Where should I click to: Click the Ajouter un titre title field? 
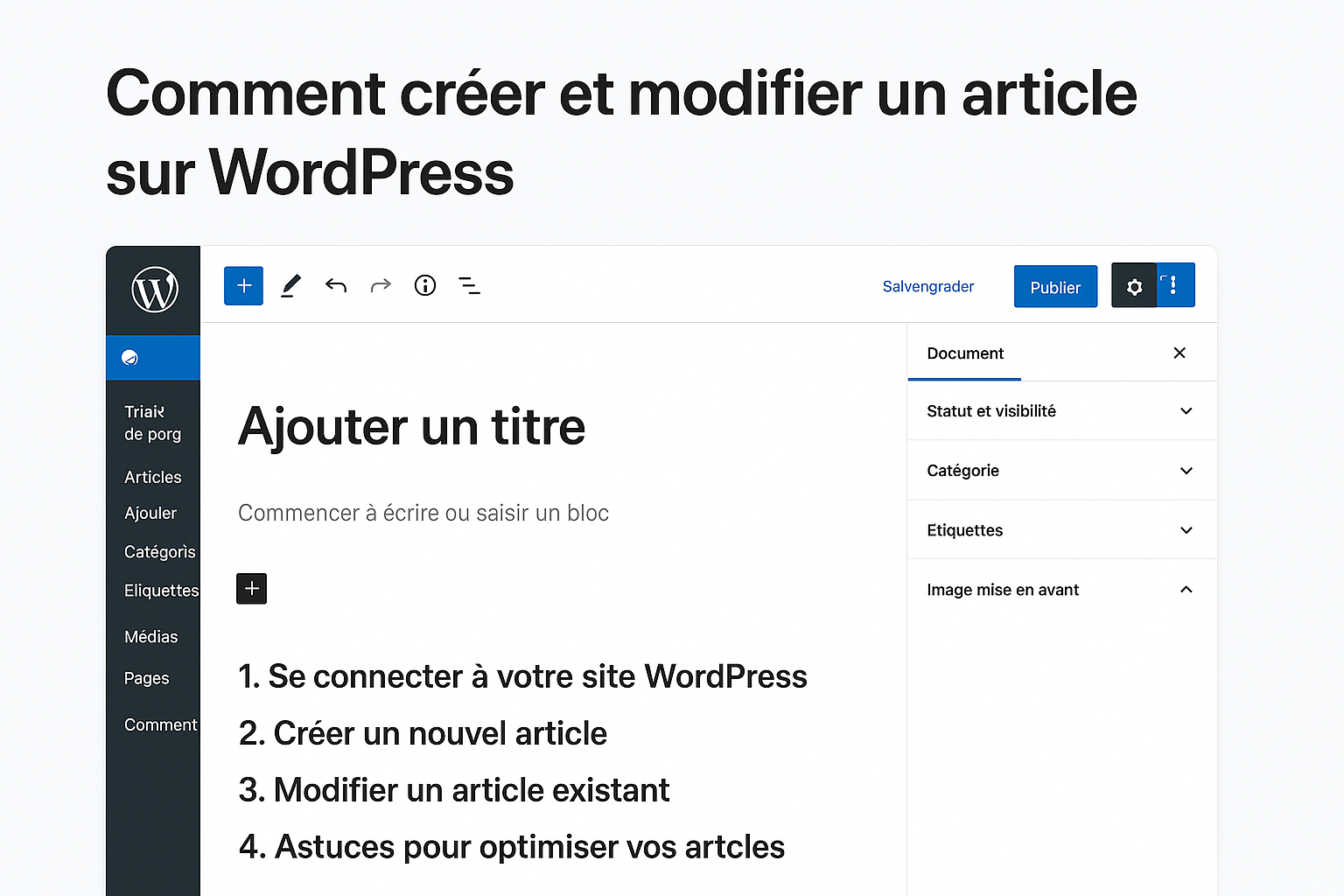point(411,428)
